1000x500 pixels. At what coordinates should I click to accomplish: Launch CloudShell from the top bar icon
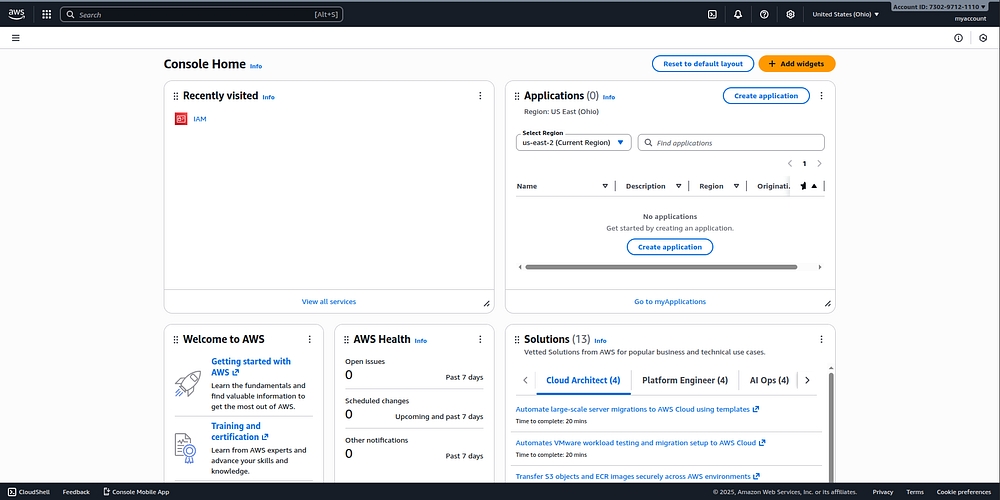tap(711, 15)
